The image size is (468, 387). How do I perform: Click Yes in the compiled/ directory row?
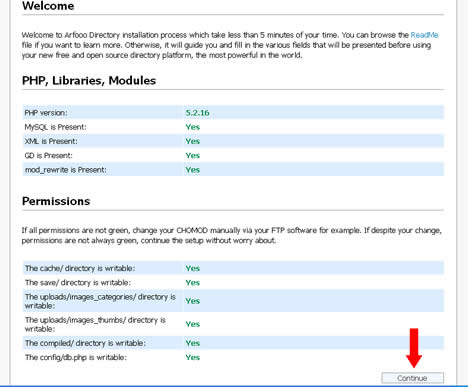[193, 343]
